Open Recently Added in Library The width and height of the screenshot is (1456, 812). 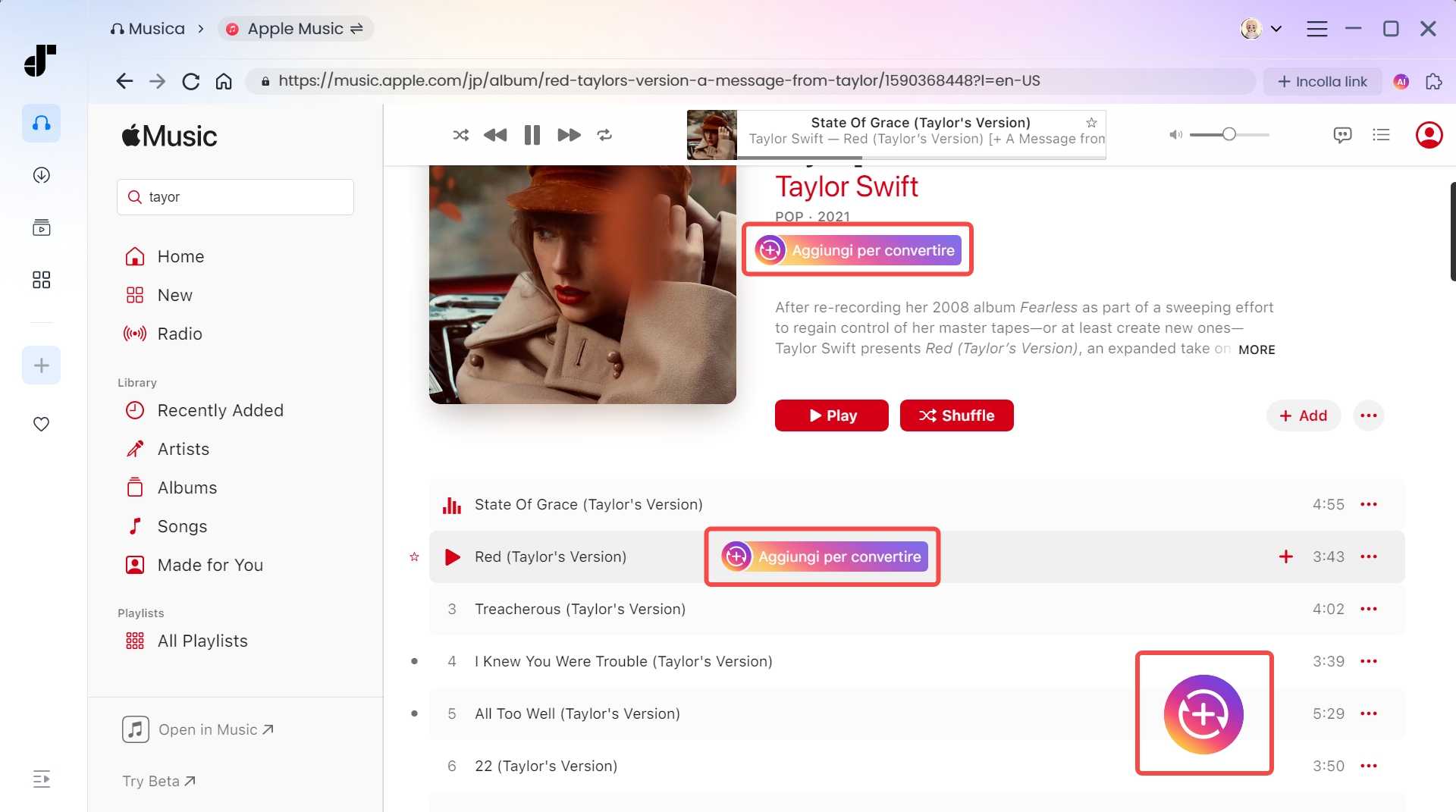click(220, 410)
